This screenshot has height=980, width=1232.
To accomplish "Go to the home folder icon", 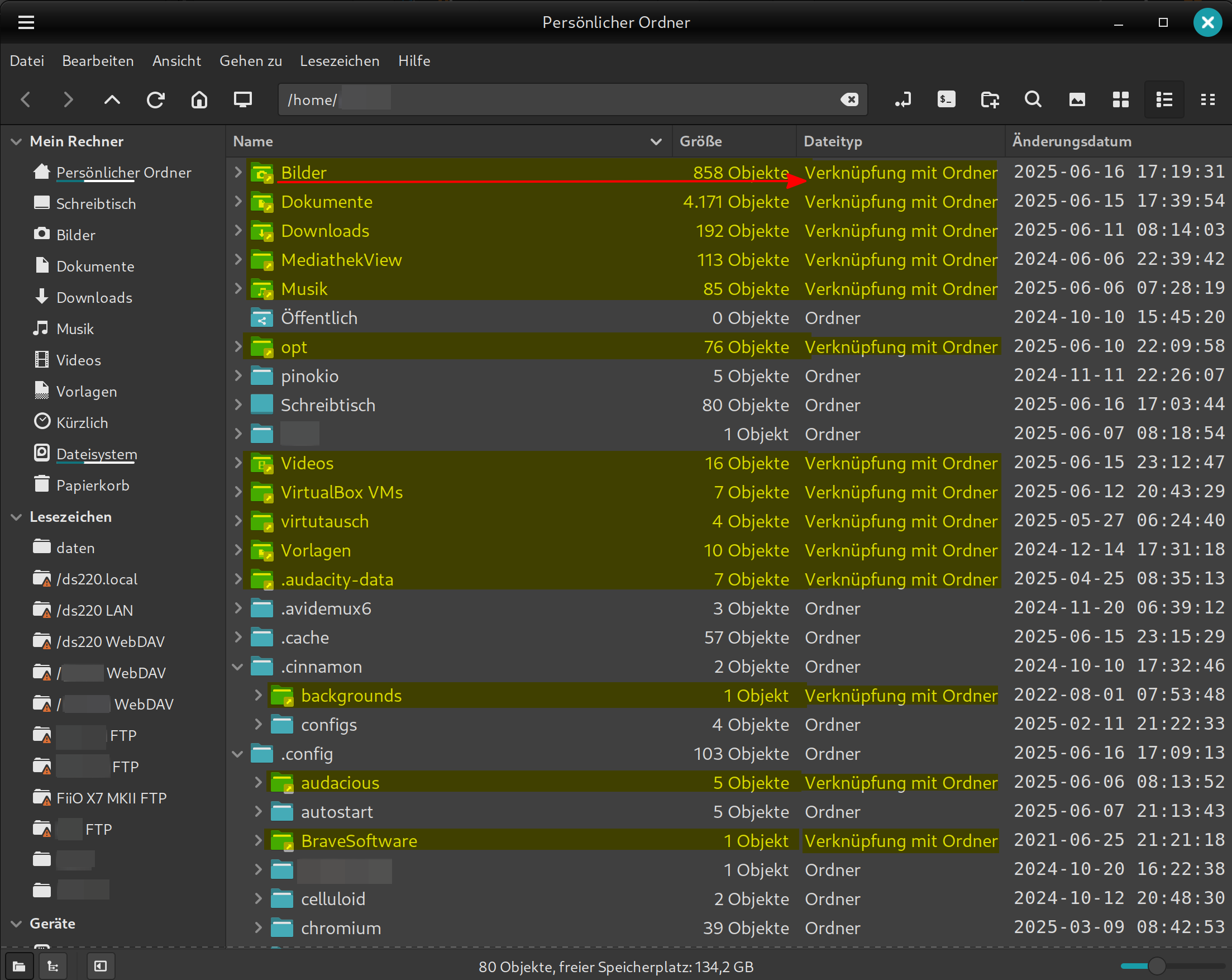I will coord(199,99).
